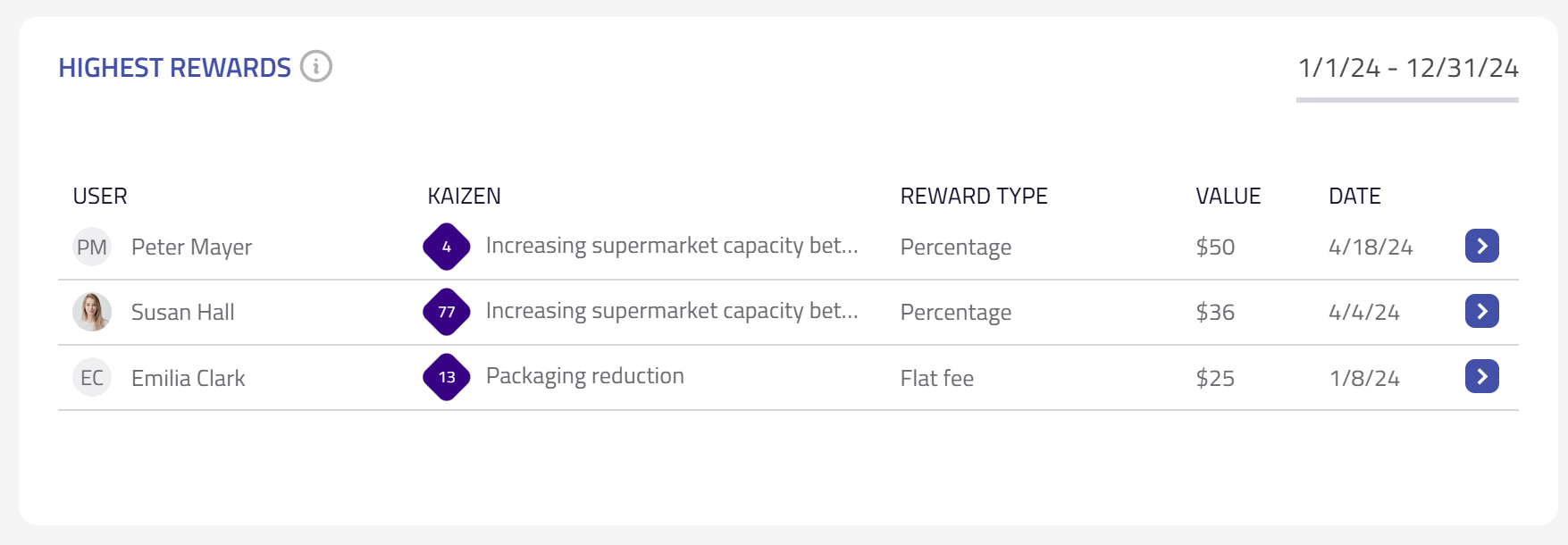Open Emilia Clark's reward details arrow

point(1481,377)
